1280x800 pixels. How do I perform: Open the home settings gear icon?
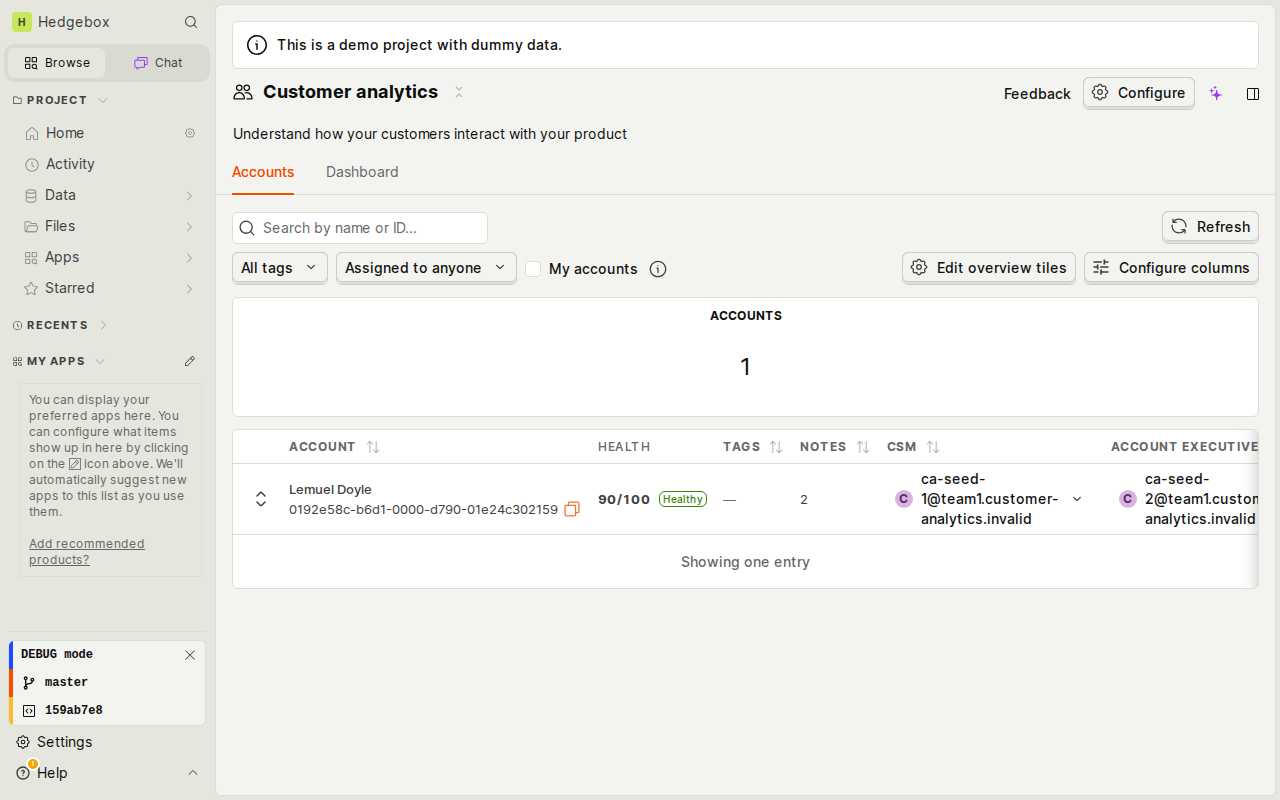coord(190,133)
